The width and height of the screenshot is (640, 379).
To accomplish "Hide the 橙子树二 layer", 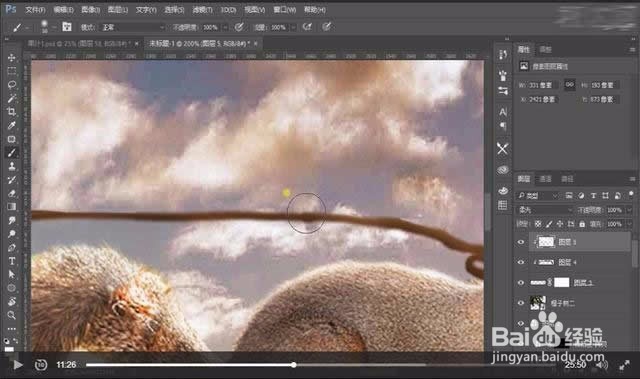I will point(521,303).
